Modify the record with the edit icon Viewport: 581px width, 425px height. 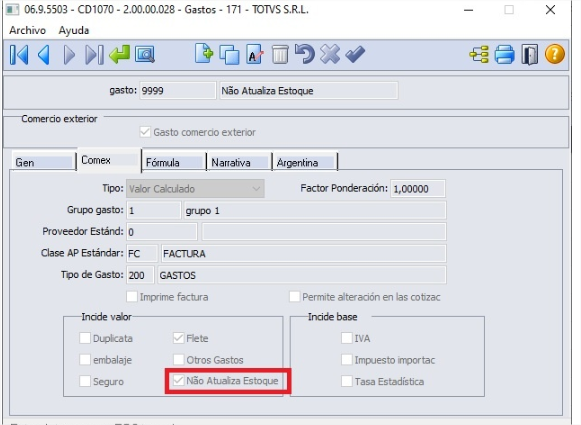[x=255, y=55]
